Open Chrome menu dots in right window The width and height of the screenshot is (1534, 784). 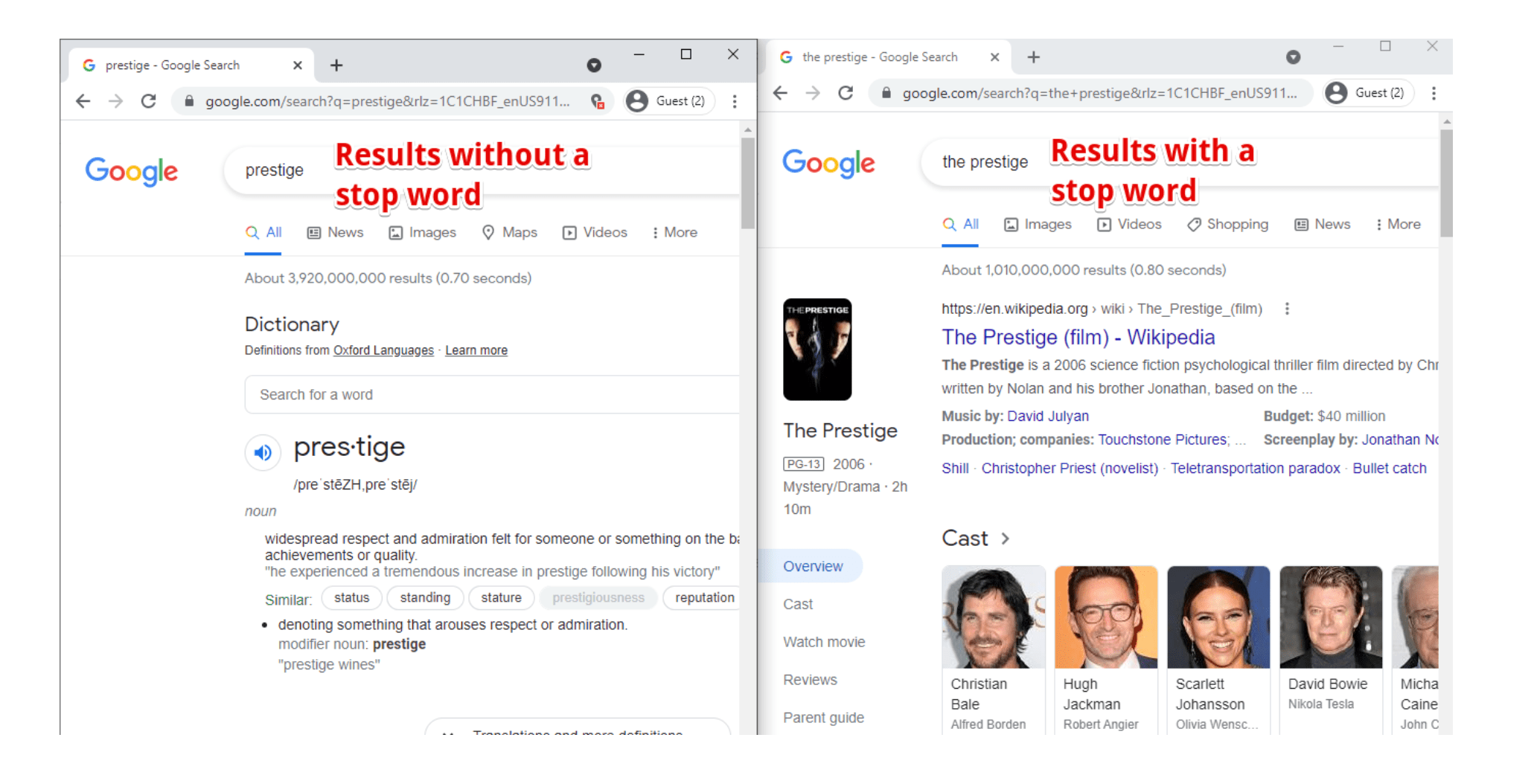pyautogui.click(x=1434, y=93)
